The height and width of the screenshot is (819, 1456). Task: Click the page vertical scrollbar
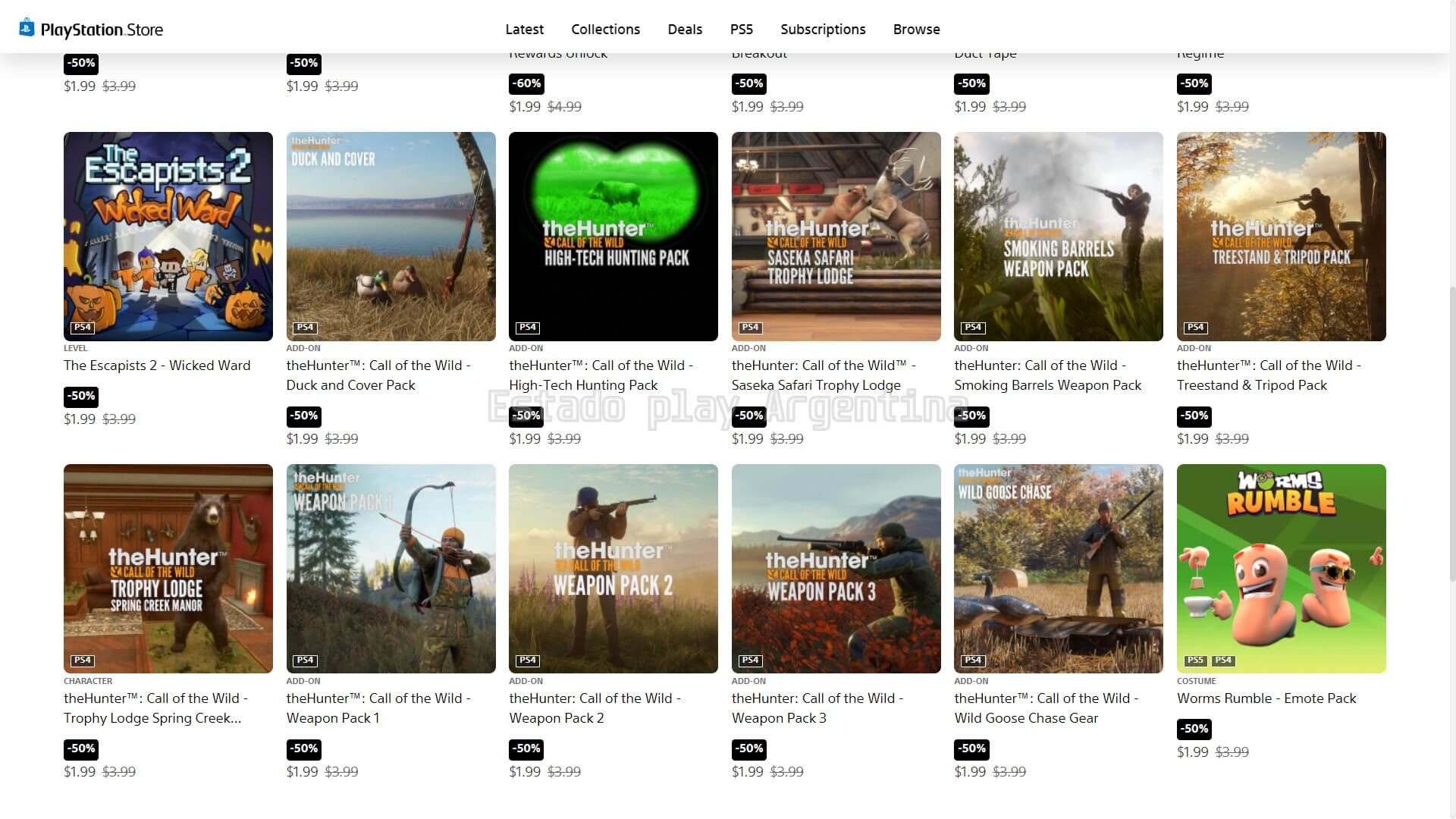click(x=1451, y=432)
